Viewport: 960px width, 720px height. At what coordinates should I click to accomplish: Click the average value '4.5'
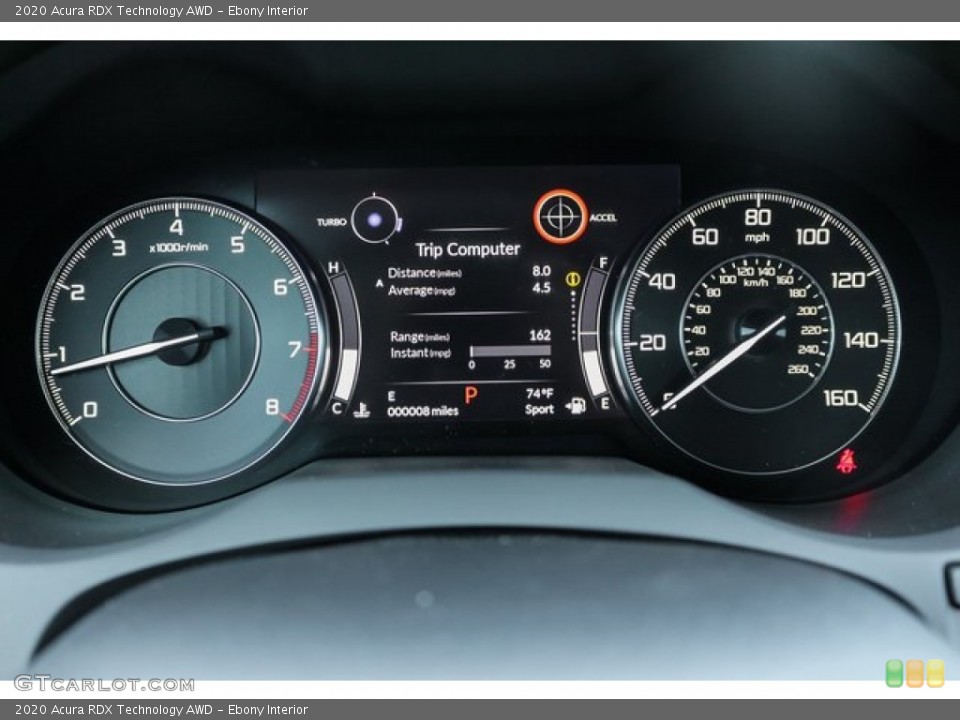[x=541, y=287]
